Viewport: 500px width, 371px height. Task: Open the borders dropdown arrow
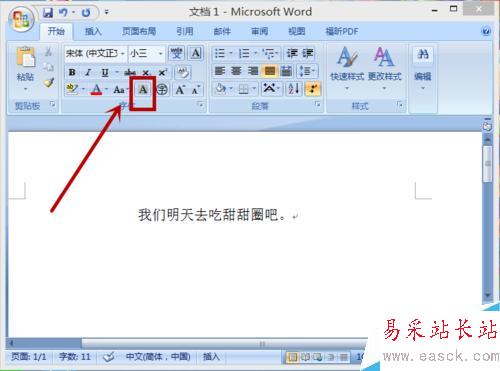pos(254,89)
